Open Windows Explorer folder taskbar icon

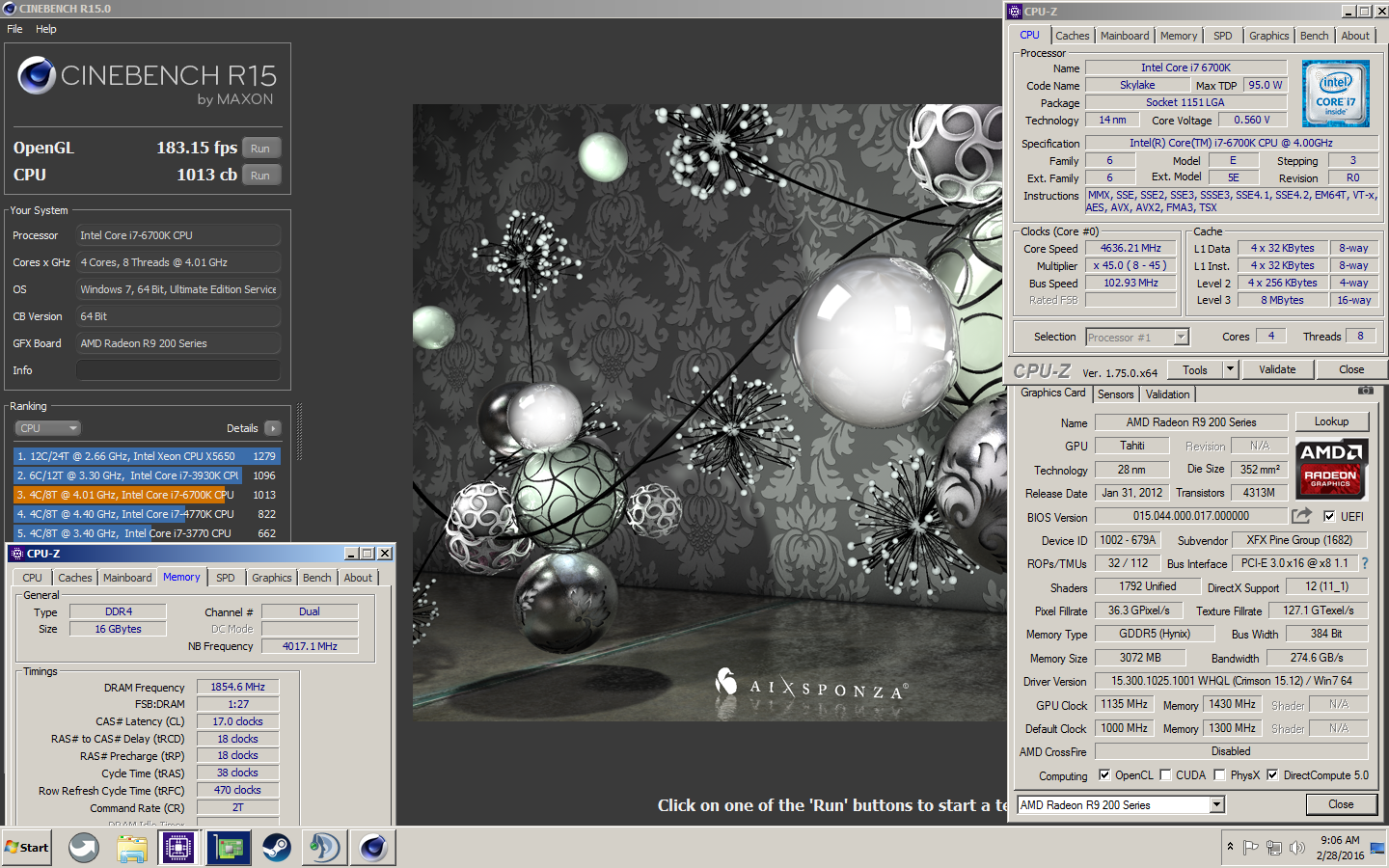coord(132,848)
